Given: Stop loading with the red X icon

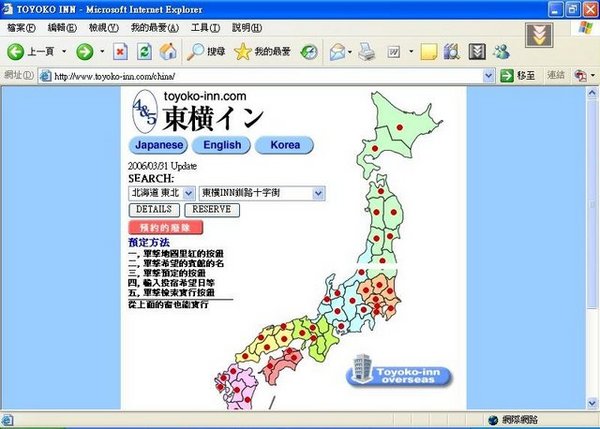Looking at the screenshot, I should click(121, 52).
